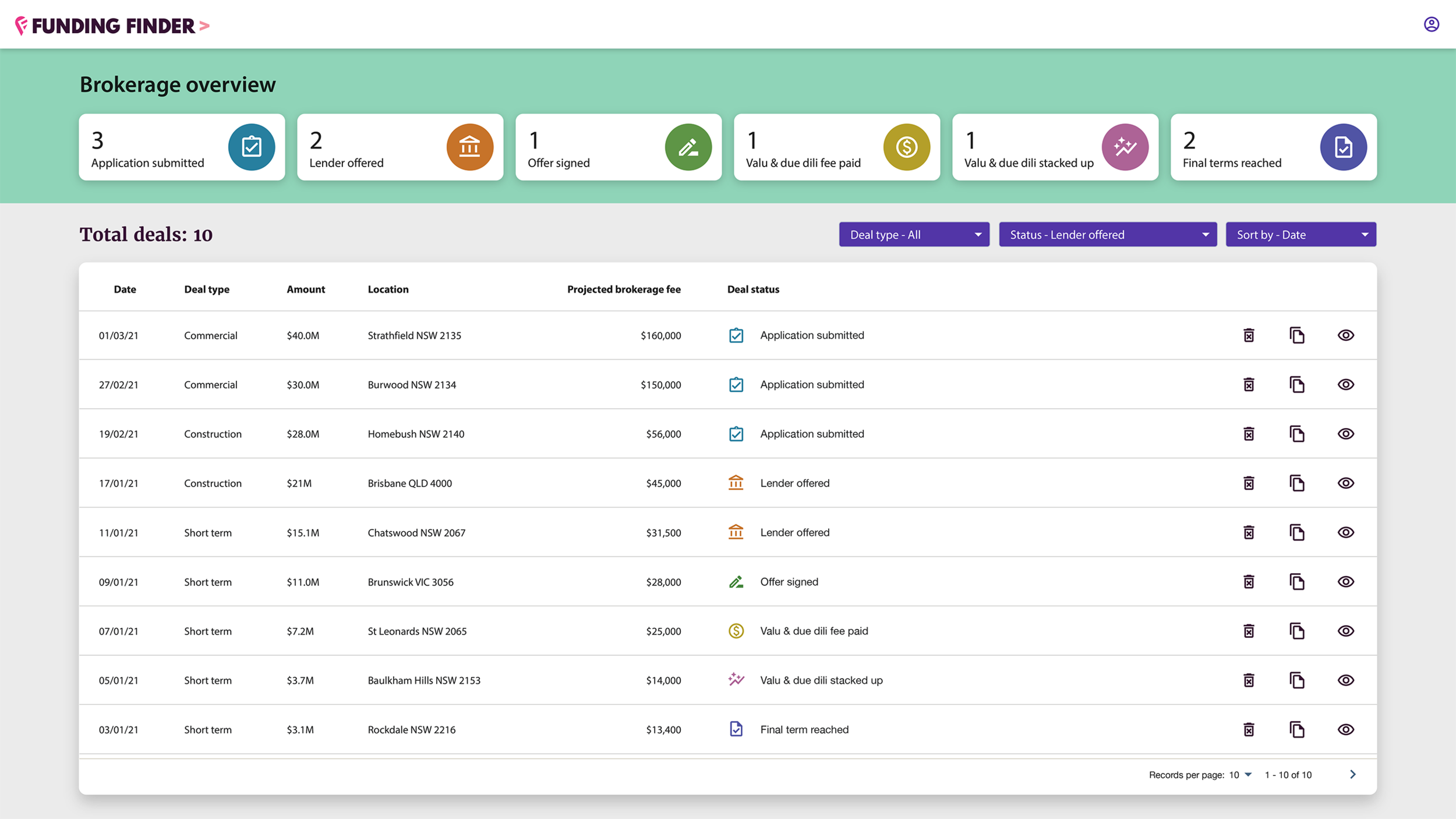
Task: View the Strathfield NSW 2135 deal with eye icon
Action: click(x=1345, y=335)
